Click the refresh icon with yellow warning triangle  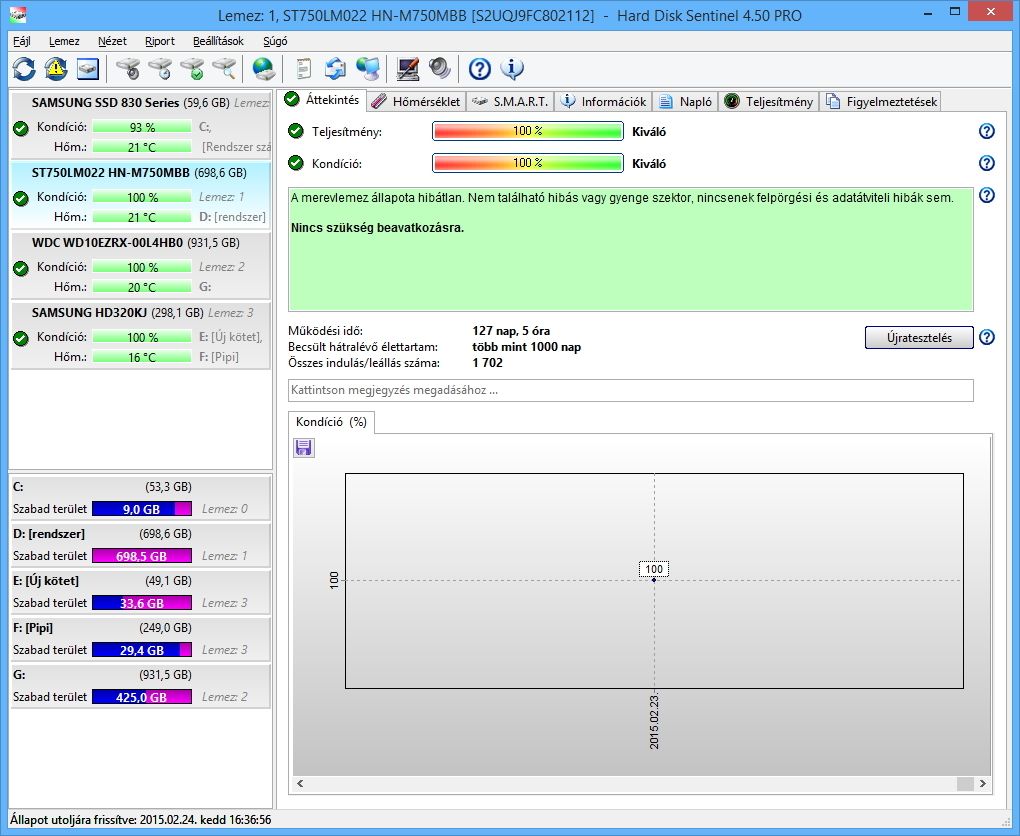click(56, 68)
